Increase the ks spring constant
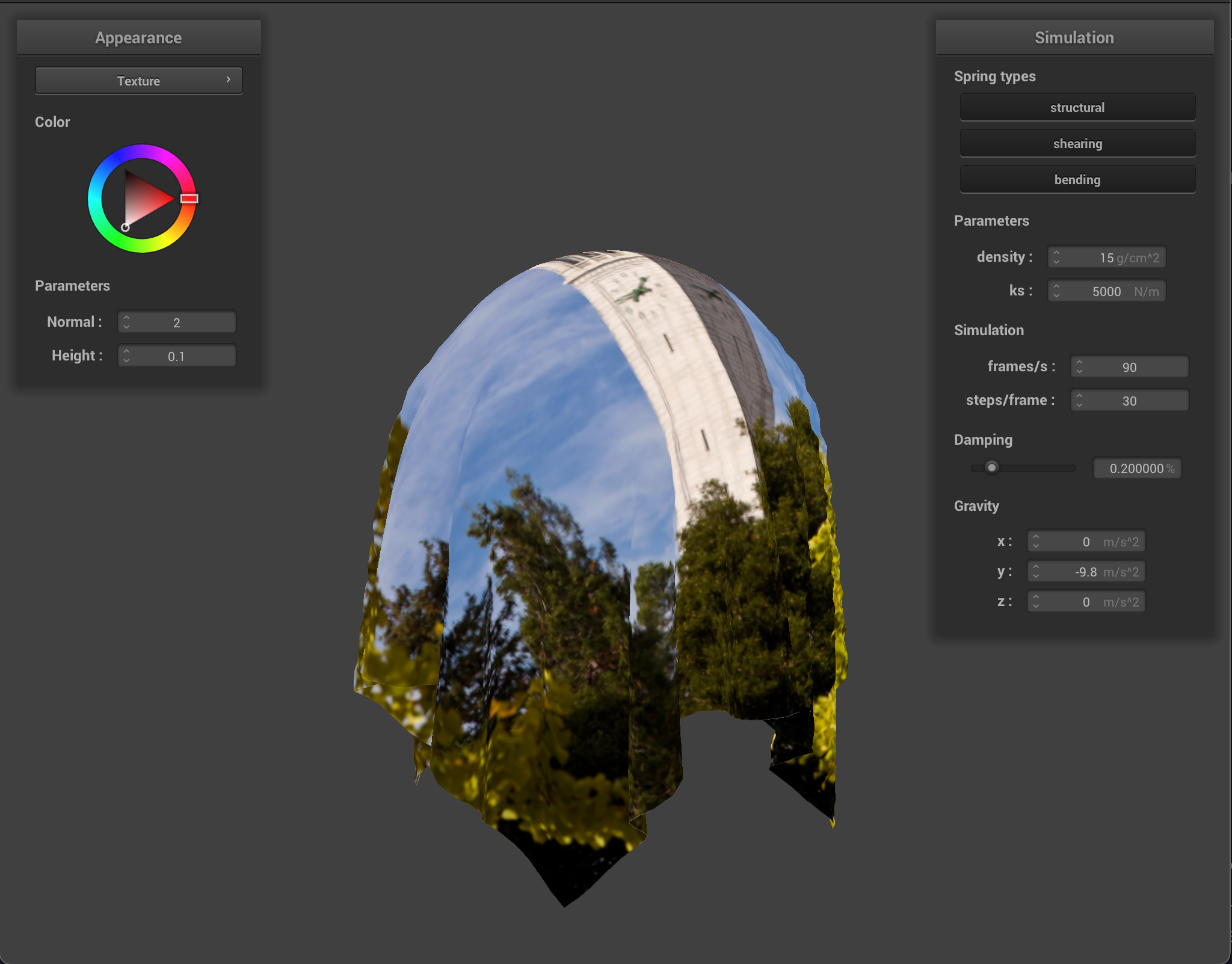Viewport: 1232px width, 964px height. pyautogui.click(x=1057, y=287)
